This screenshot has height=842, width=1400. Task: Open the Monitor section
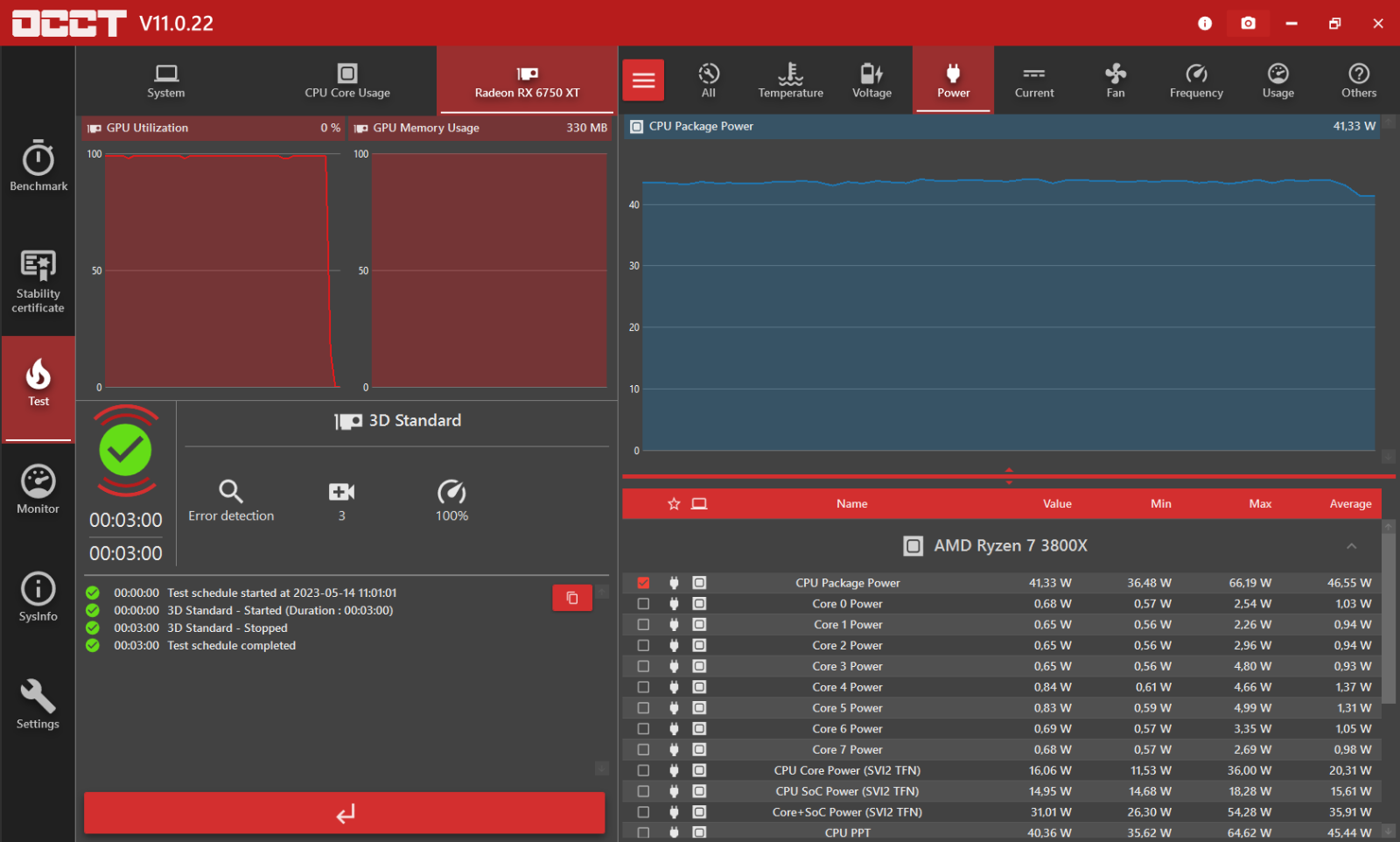point(38,489)
